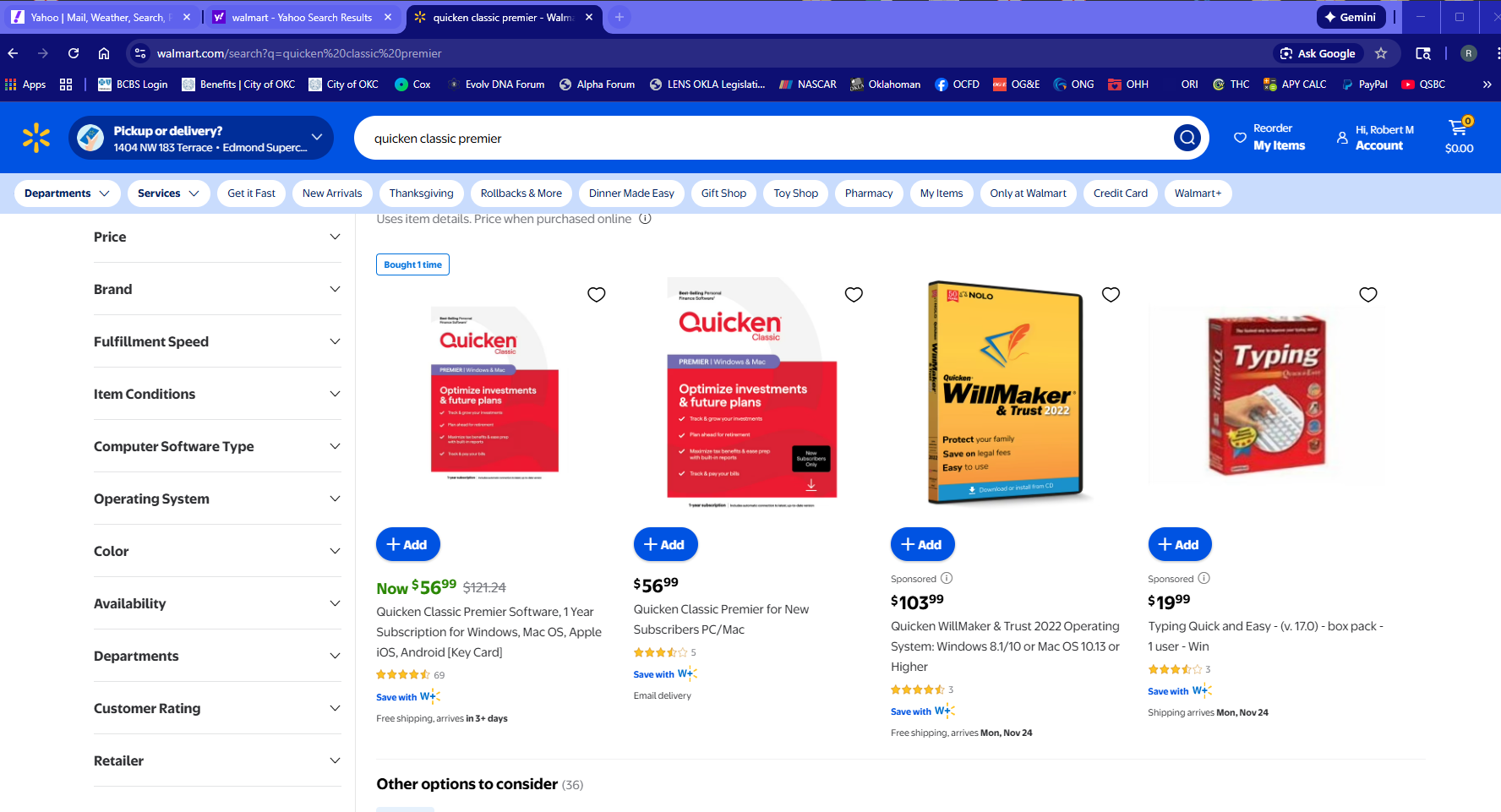Add Typing Quick and Easy to cart
This screenshot has width=1501, height=812.
pyautogui.click(x=1180, y=545)
